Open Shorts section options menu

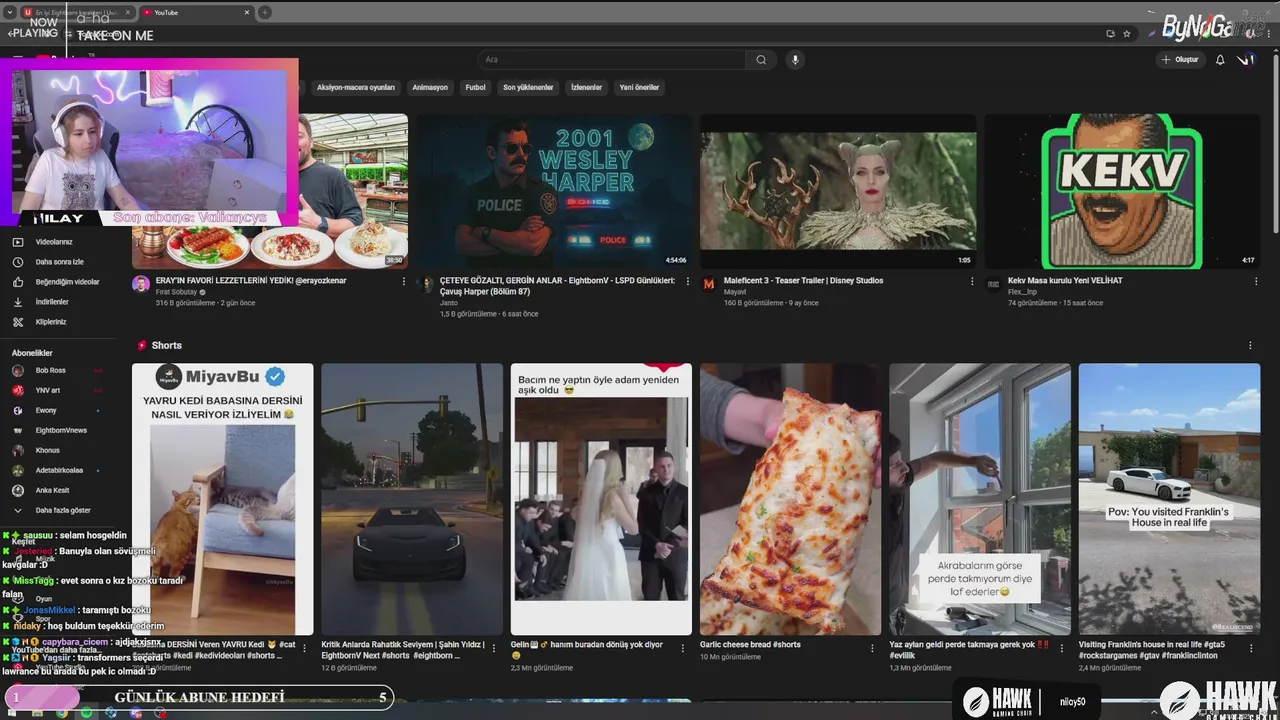coord(1250,346)
